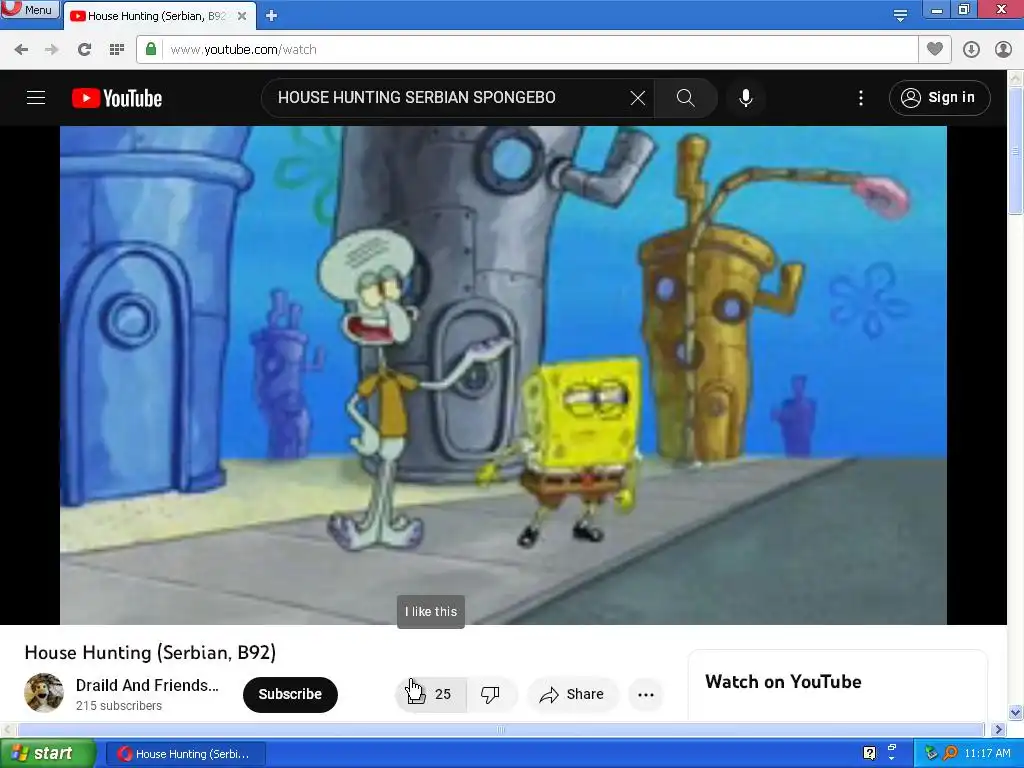
Task: Click the video player frame
Action: pyautogui.click(x=503, y=375)
